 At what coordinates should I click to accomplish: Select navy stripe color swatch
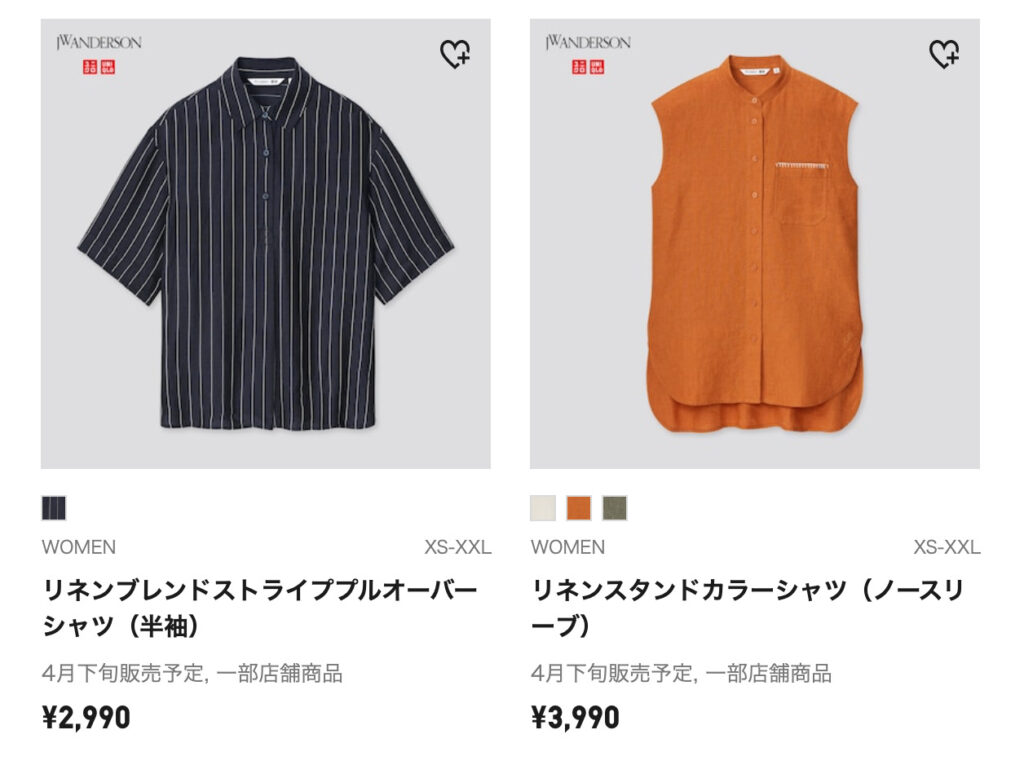tap(54, 507)
